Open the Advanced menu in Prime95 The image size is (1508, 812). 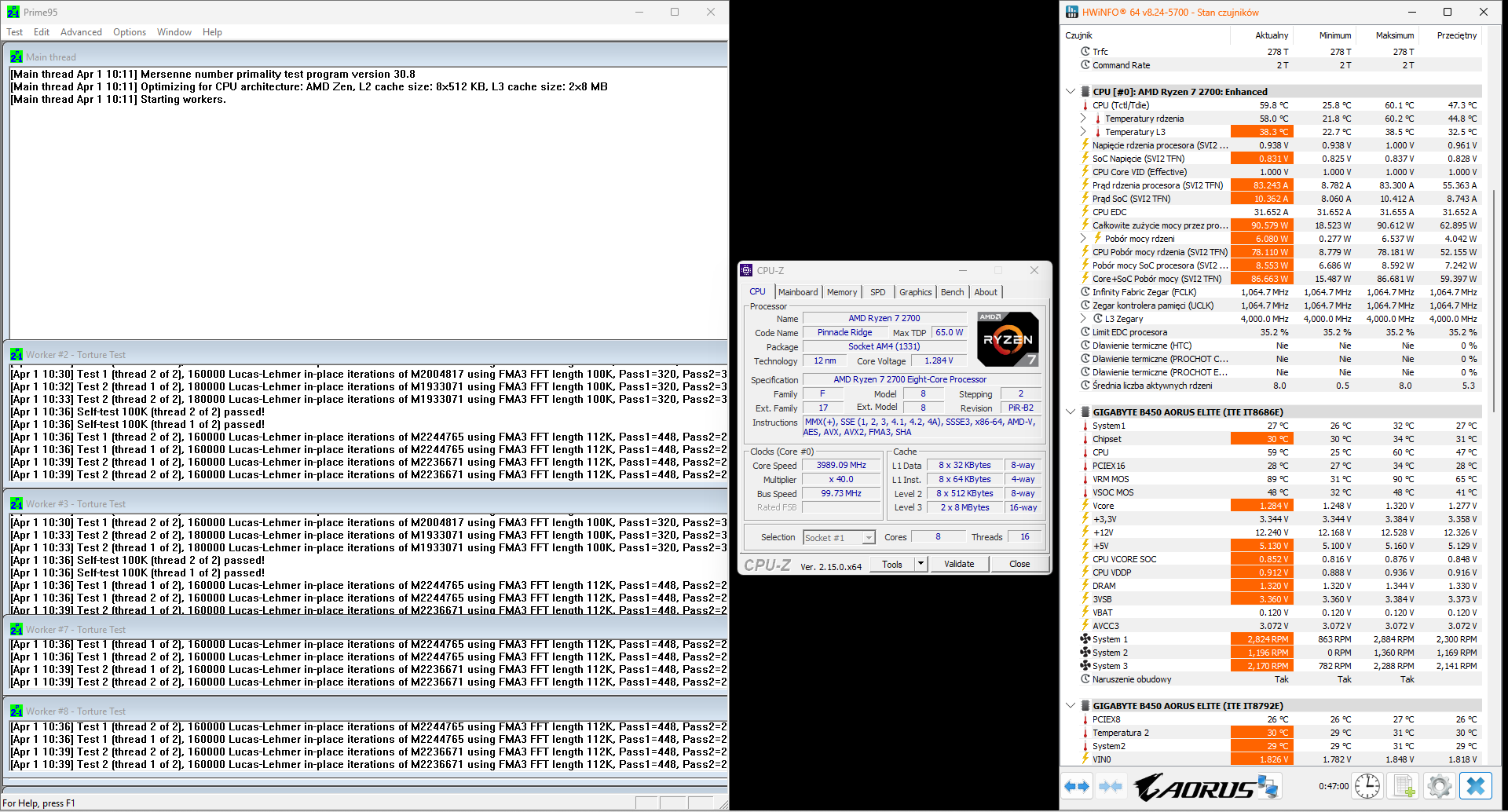coord(81,32)
